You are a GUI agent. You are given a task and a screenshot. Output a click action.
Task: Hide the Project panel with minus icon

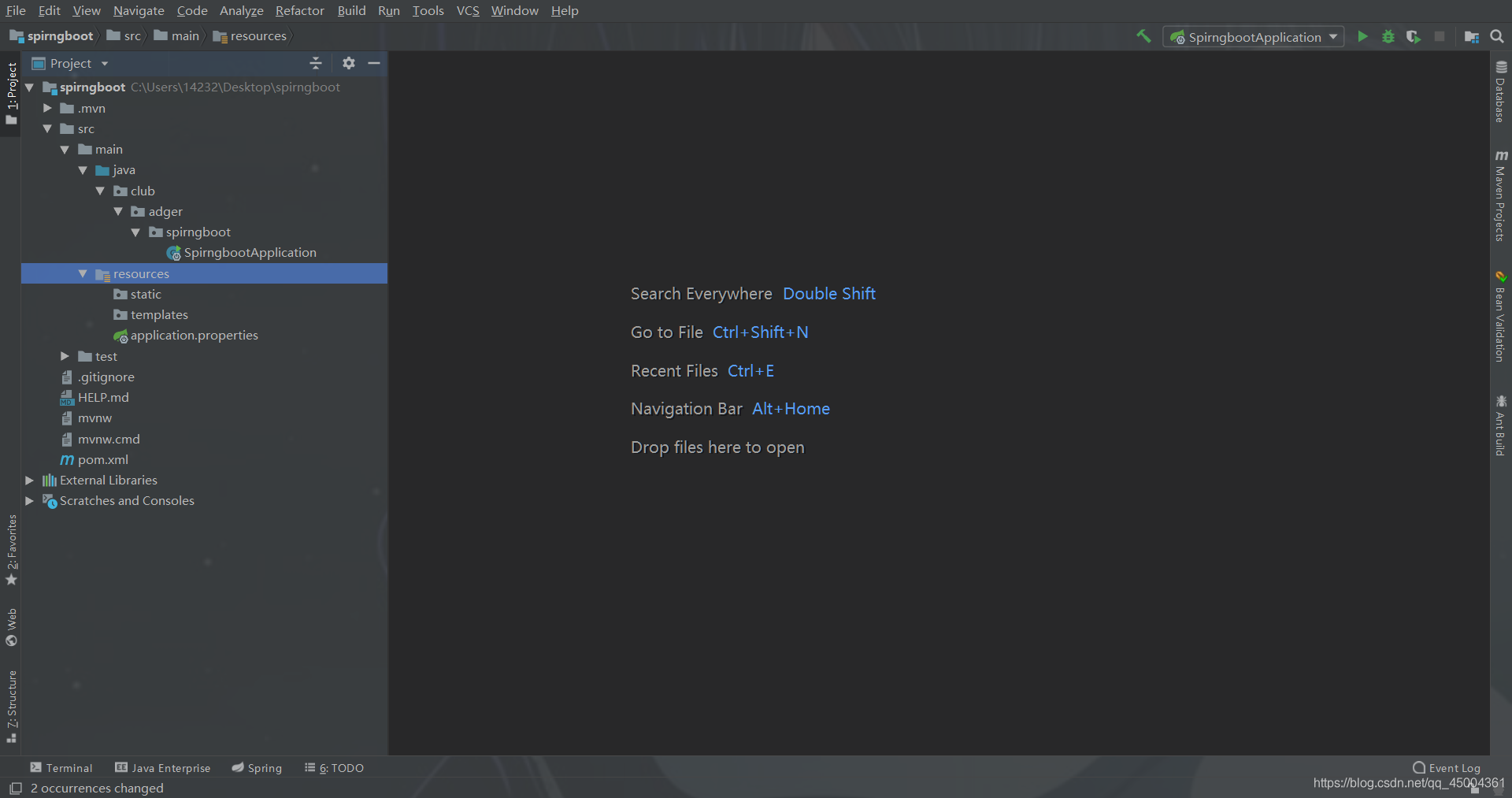click(x=374, y=63)
